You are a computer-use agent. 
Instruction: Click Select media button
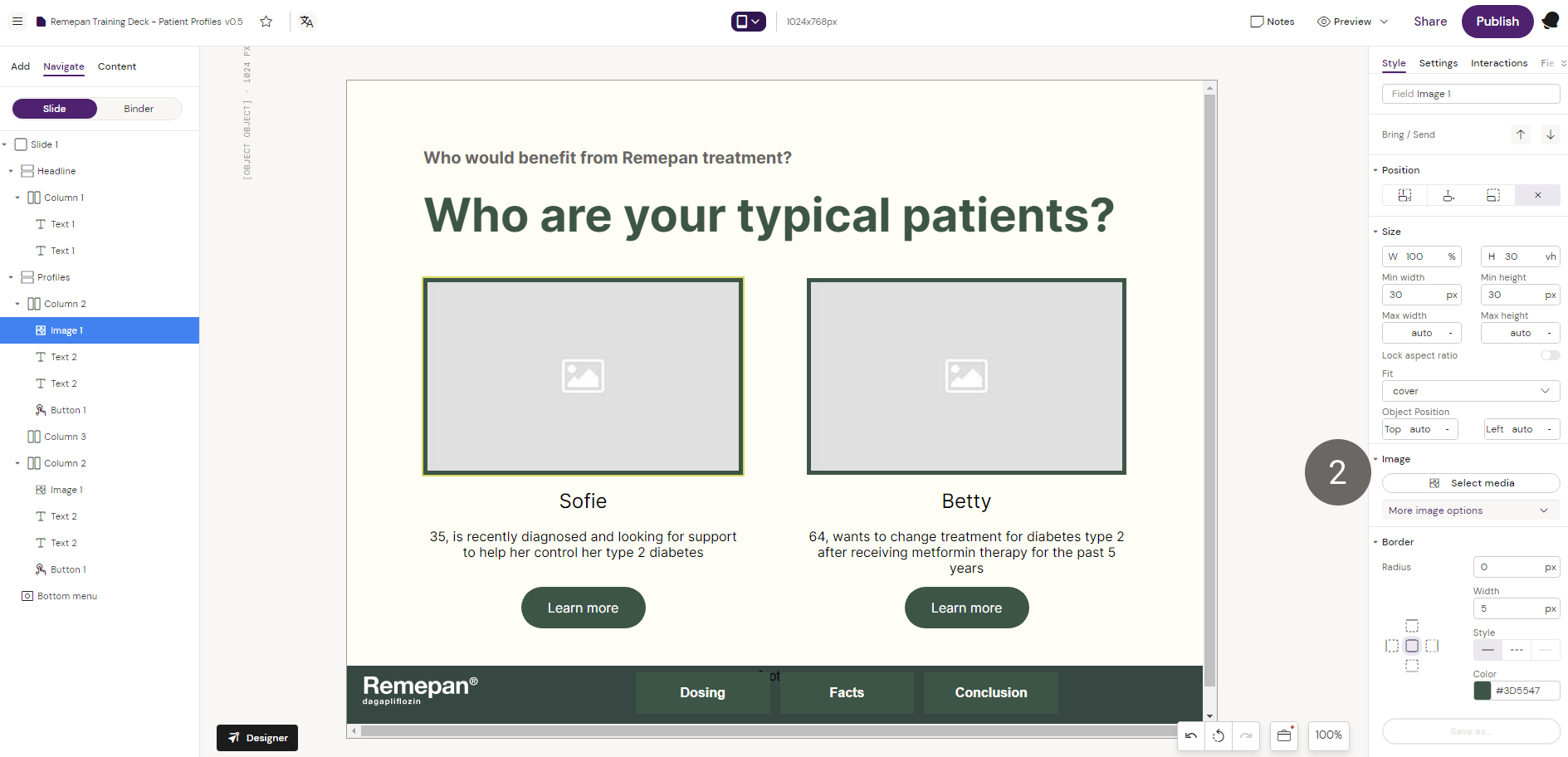[x=1470, y=483]
